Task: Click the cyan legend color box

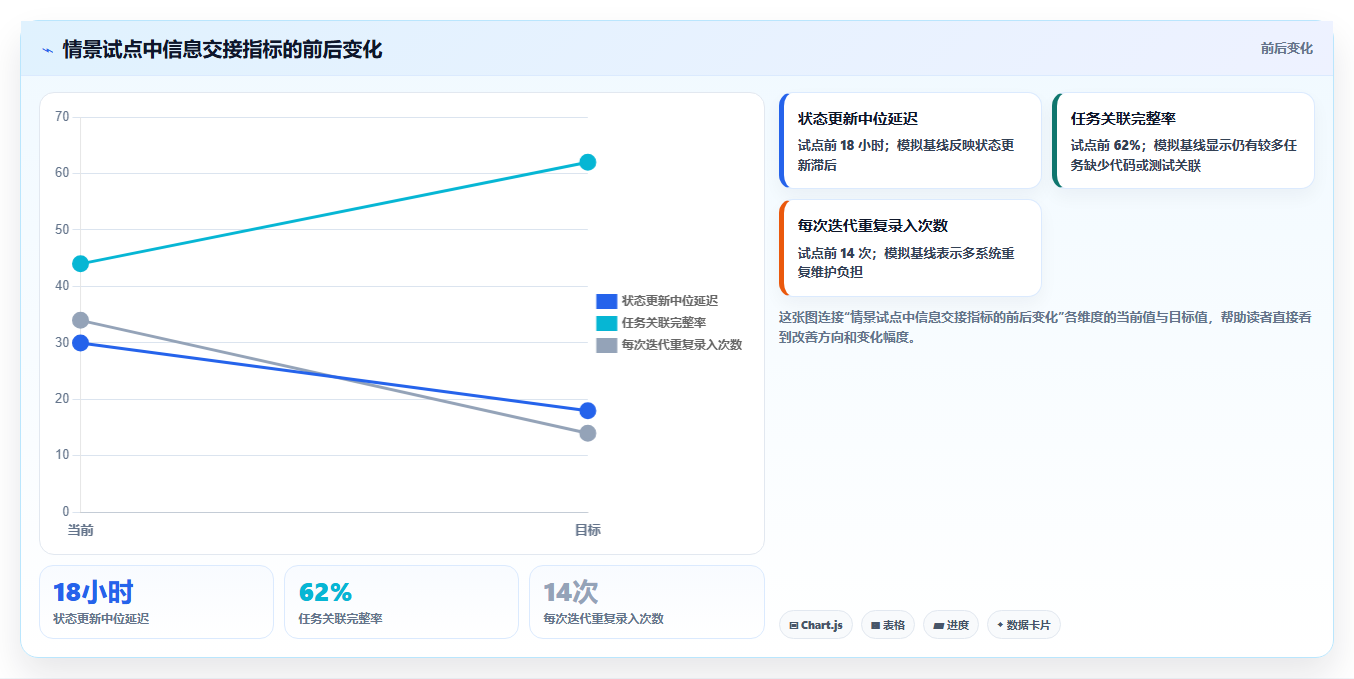Action: 607,323
